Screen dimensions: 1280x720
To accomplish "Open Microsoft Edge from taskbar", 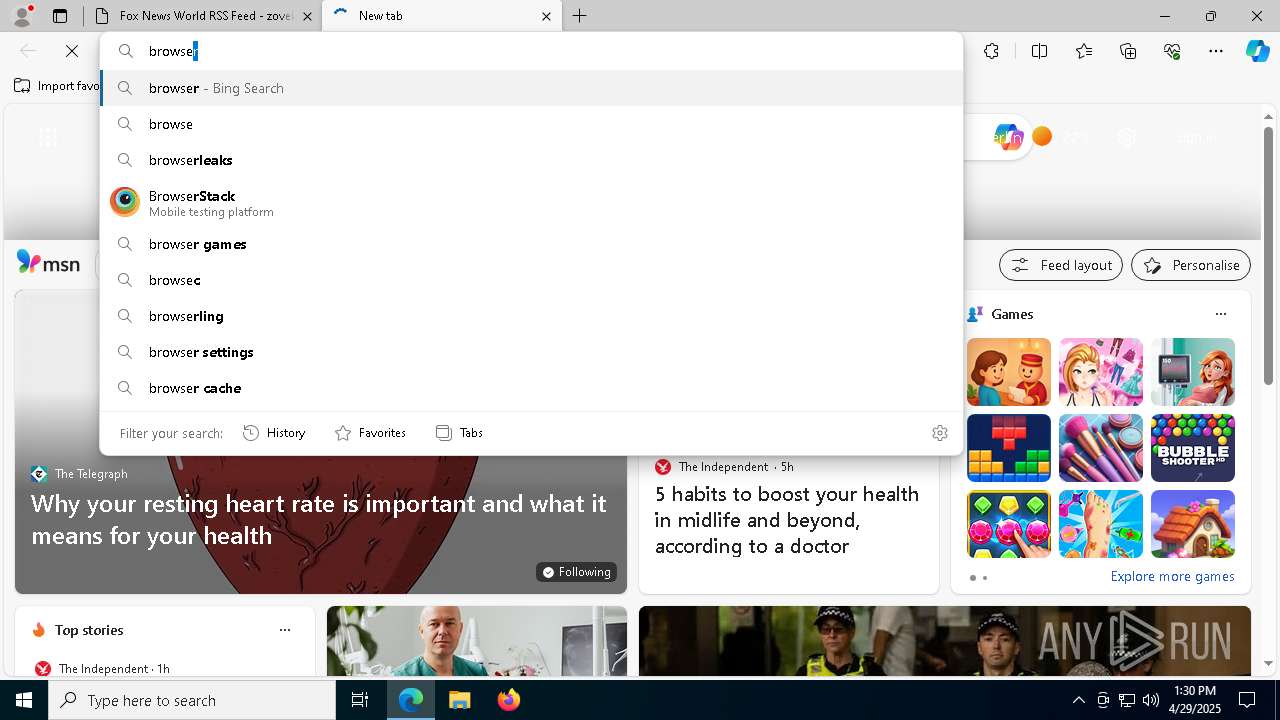I will click(411, 700).
